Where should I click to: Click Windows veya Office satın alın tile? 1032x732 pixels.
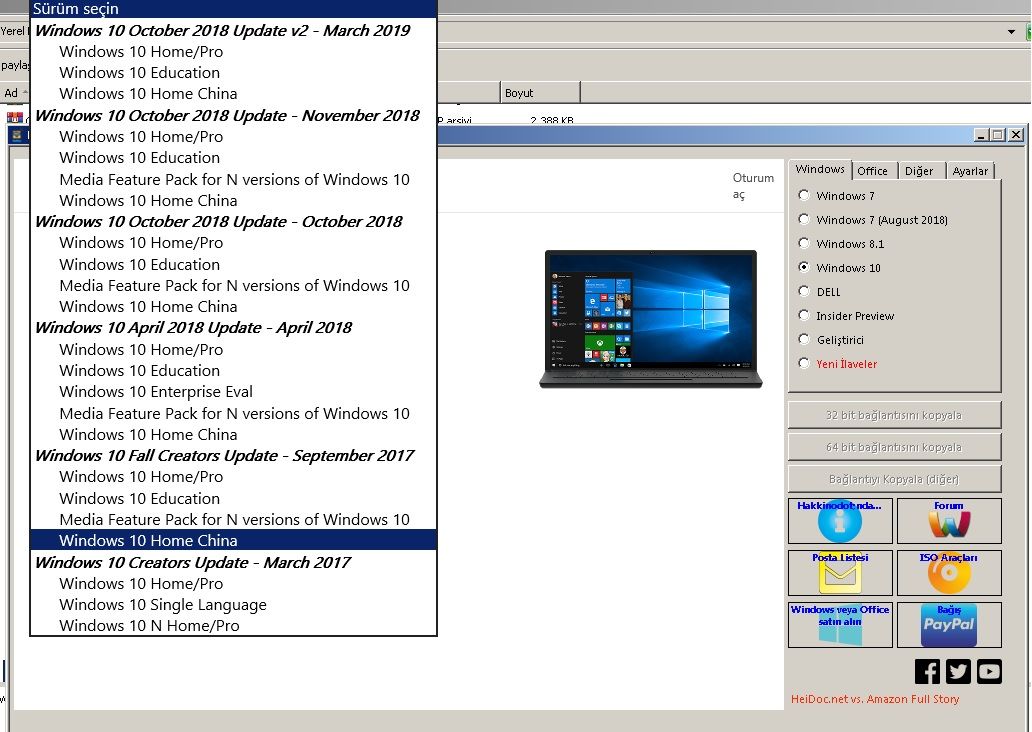click(840, 625)
